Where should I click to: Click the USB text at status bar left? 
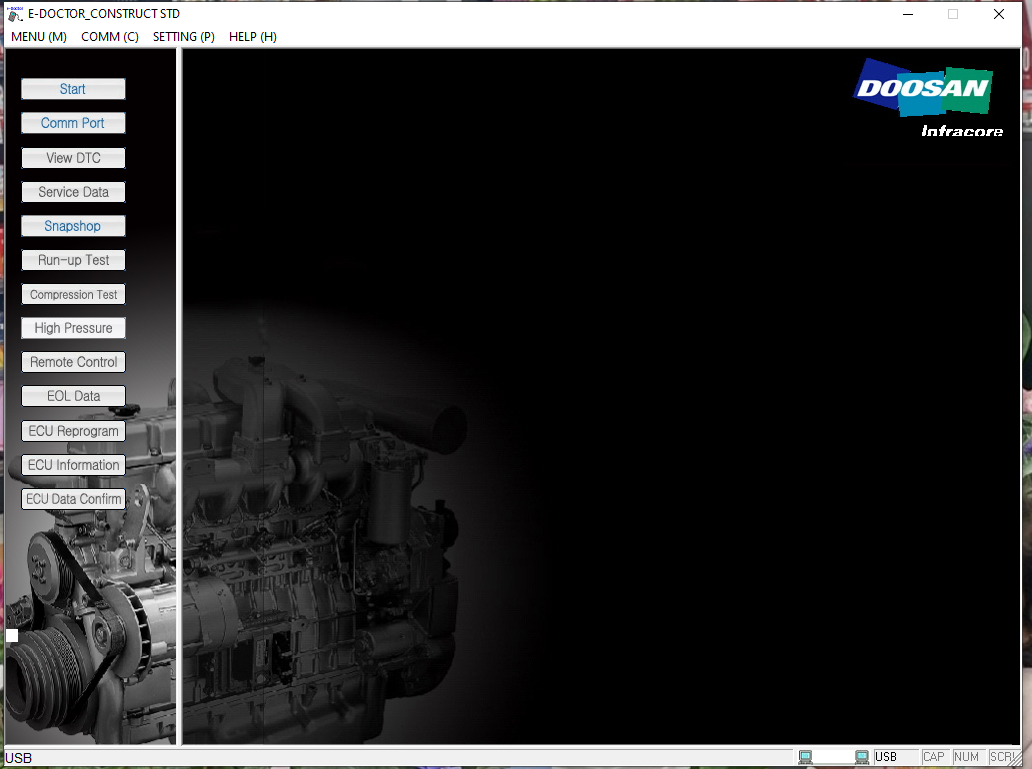[18, 758]
